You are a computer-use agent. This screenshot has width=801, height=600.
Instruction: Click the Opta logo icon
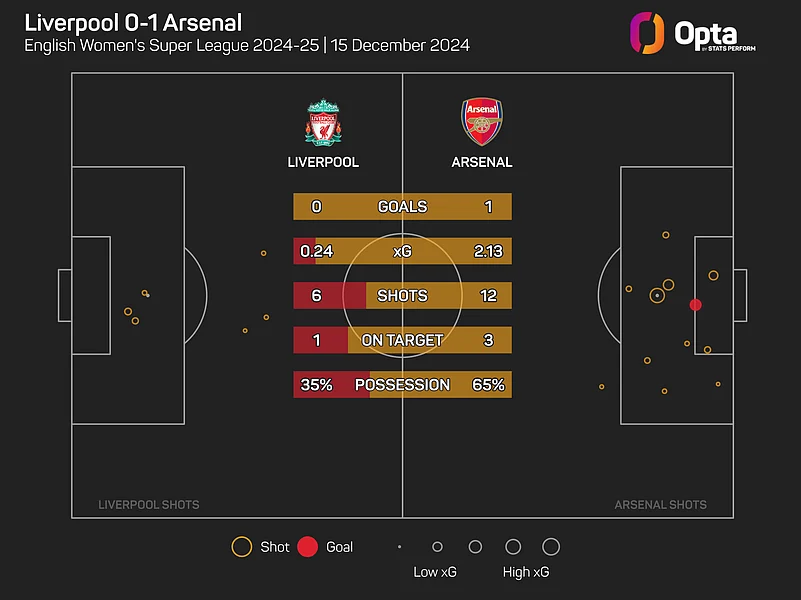coord(647,33)
